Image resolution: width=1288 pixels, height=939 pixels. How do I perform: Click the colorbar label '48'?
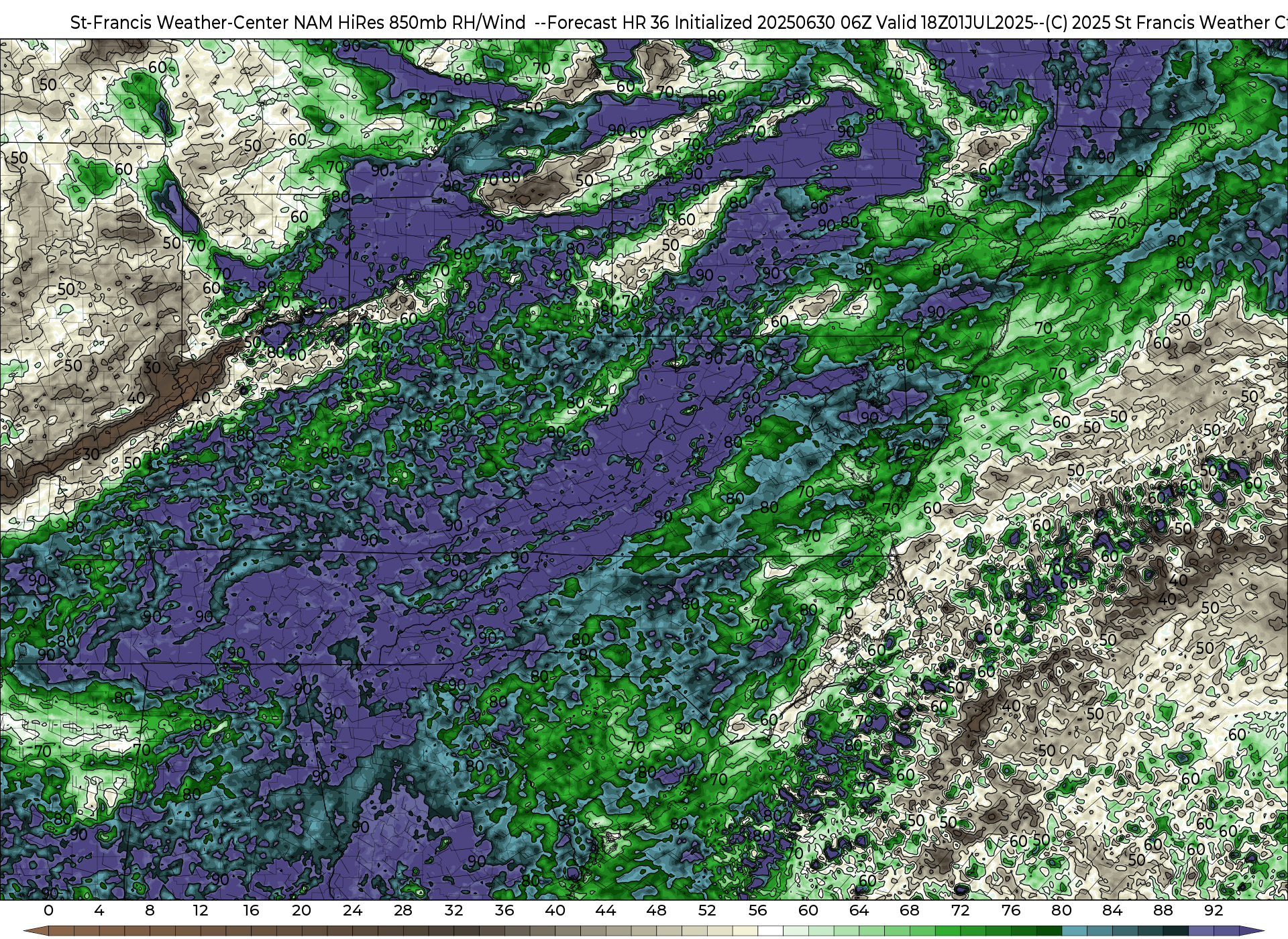656,910
